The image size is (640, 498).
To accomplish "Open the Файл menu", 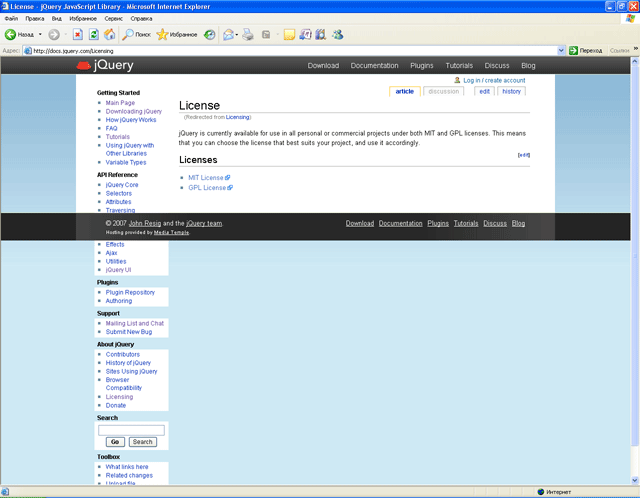I will click(11, 18).
